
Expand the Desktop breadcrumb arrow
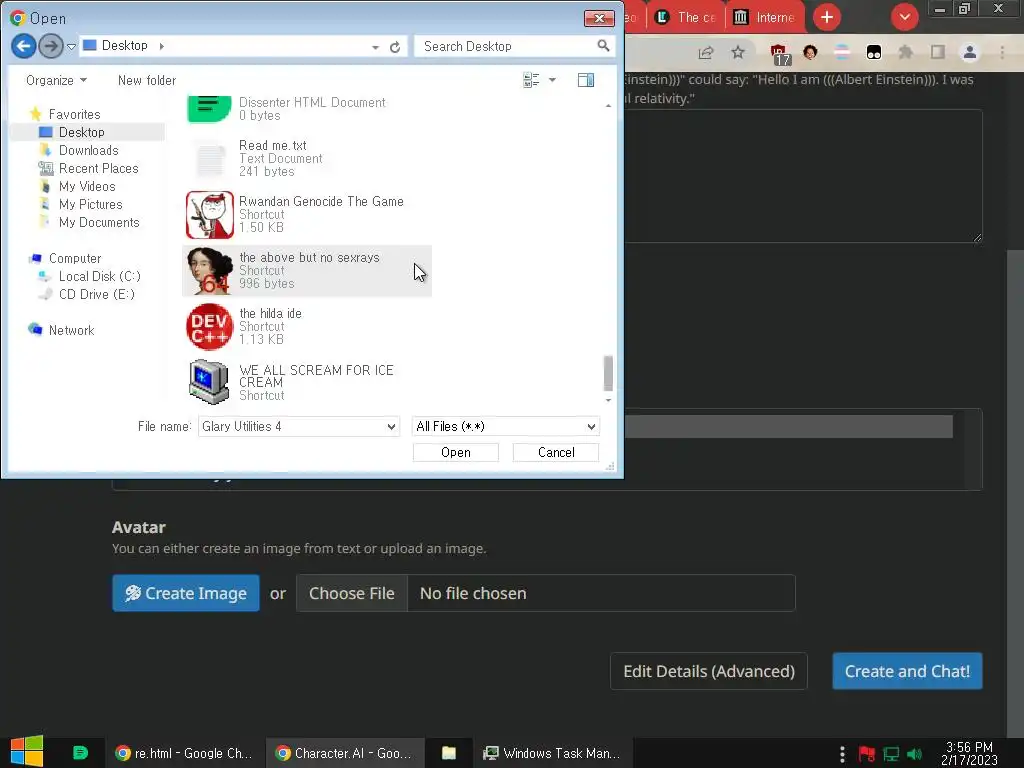click(x=161, y=46)
